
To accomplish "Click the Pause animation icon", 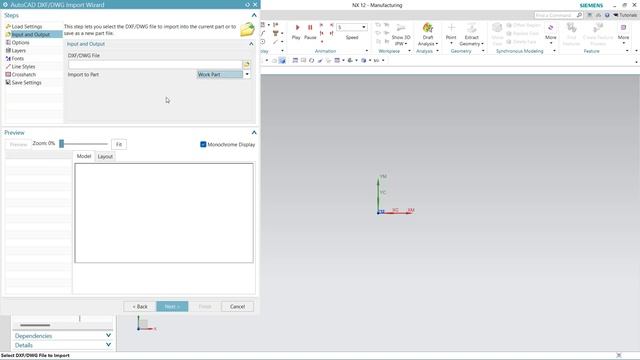I will coord(310,27).
